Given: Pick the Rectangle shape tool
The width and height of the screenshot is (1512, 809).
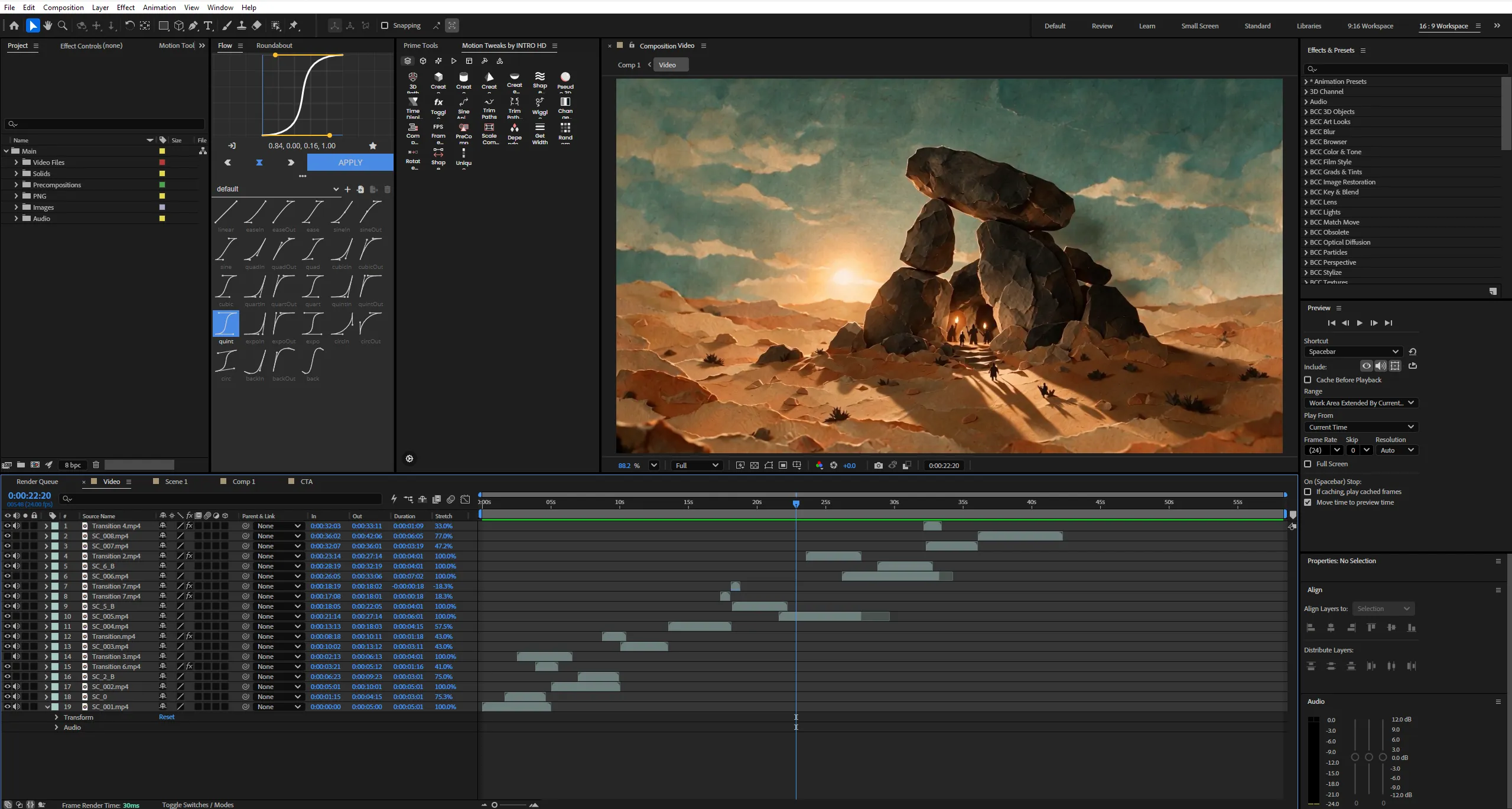Looking at the screenshot, I should tap(164, 25).
